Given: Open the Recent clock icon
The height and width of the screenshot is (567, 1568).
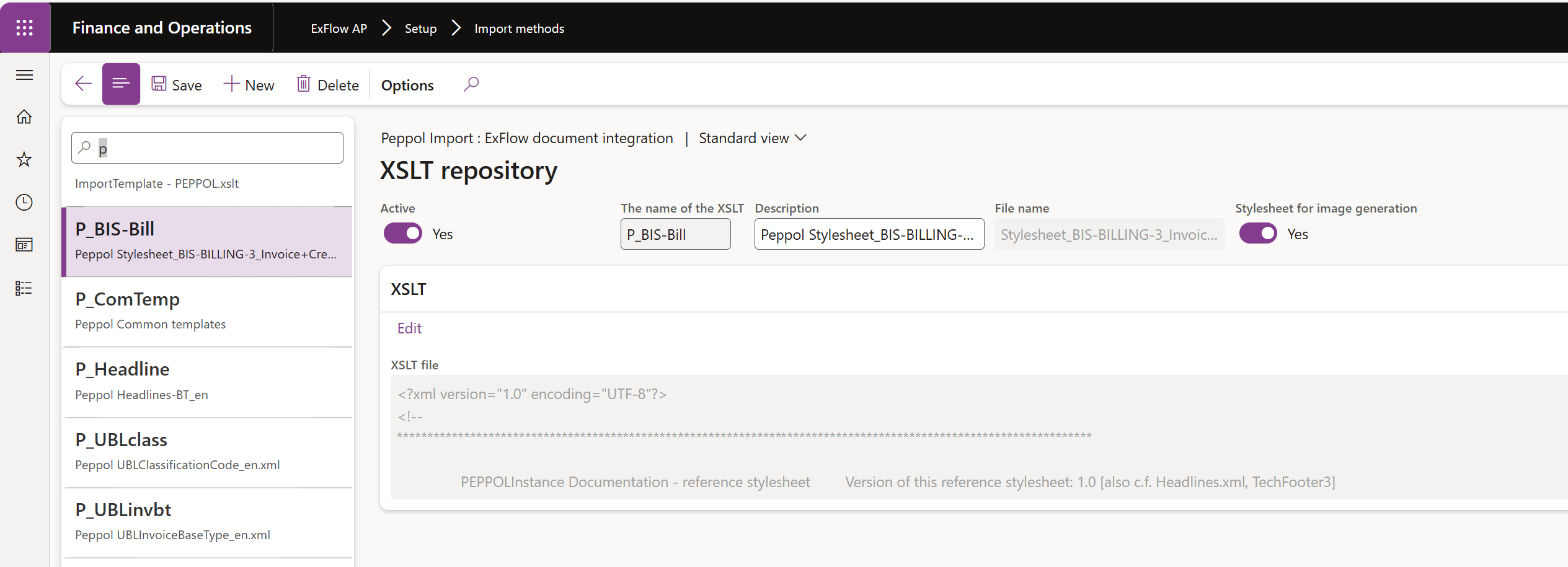Looking at the screenshot, I should click(x=24, y=202).
